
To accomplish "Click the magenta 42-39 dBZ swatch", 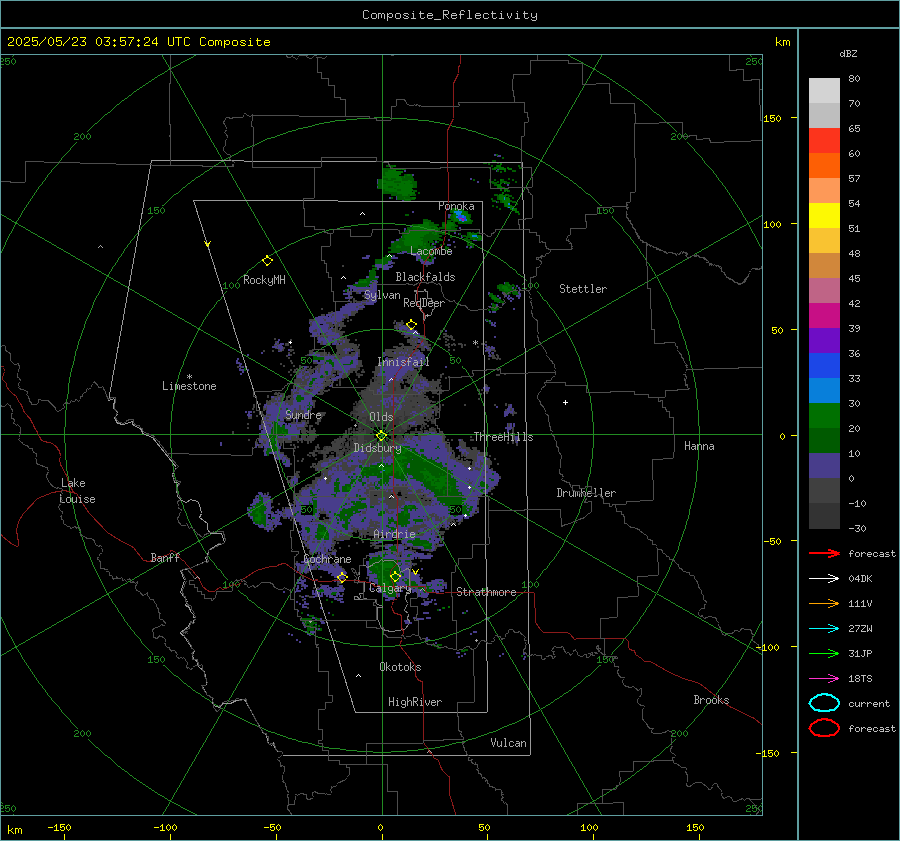I will point(824,316).
